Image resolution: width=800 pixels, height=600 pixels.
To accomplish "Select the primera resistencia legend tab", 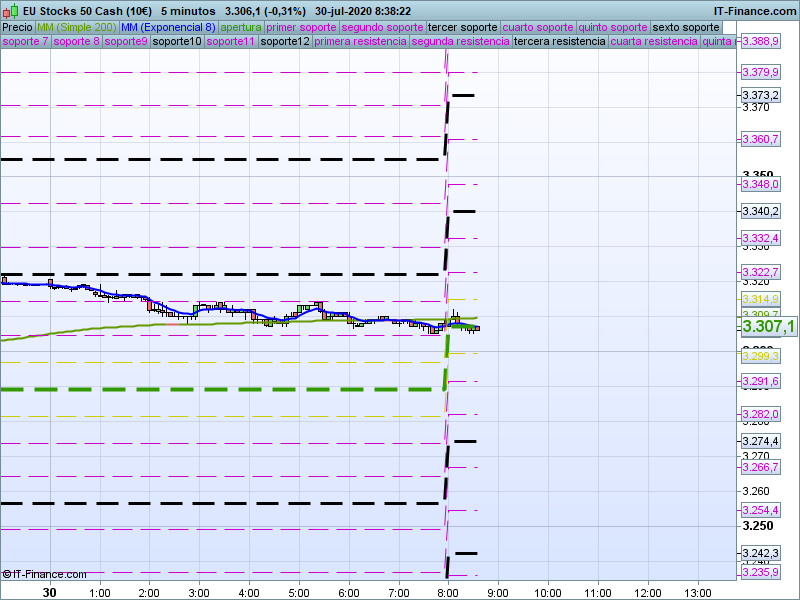I will (x=360, y=42).
